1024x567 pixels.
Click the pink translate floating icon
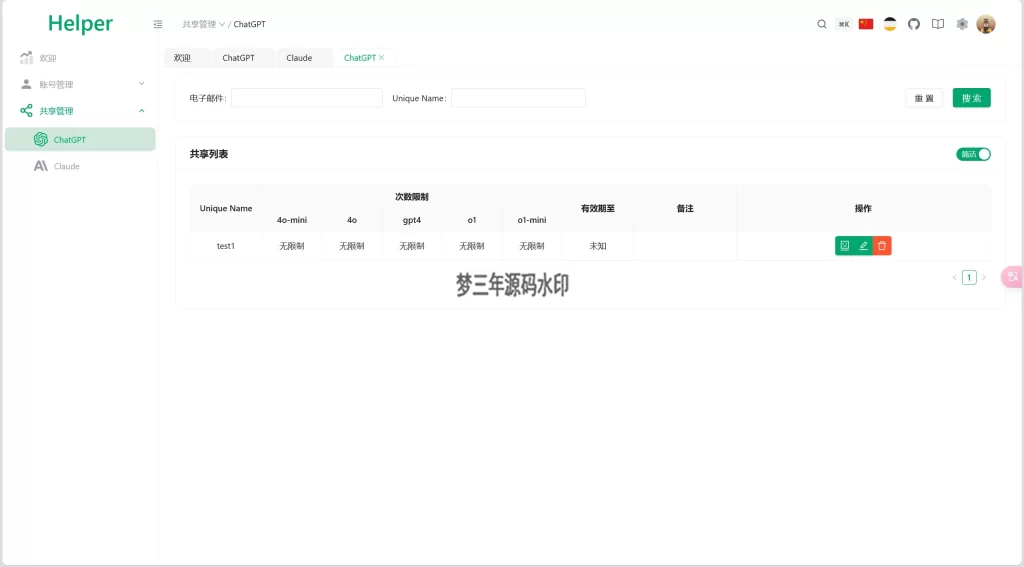(x=1013, y=277)
